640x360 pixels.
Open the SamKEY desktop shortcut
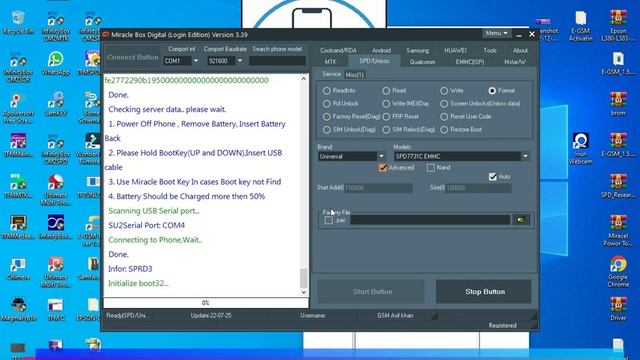point(56,104)
